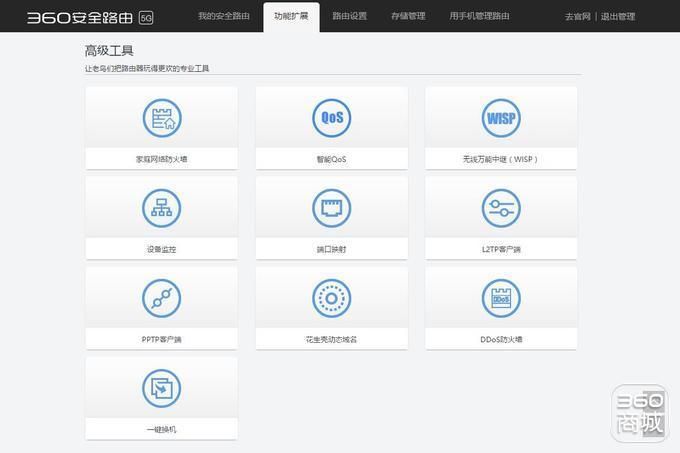680x453 pixels.
Task: Open the 花生壳动态域名 ring icon
Action: [x=332, y=298]
